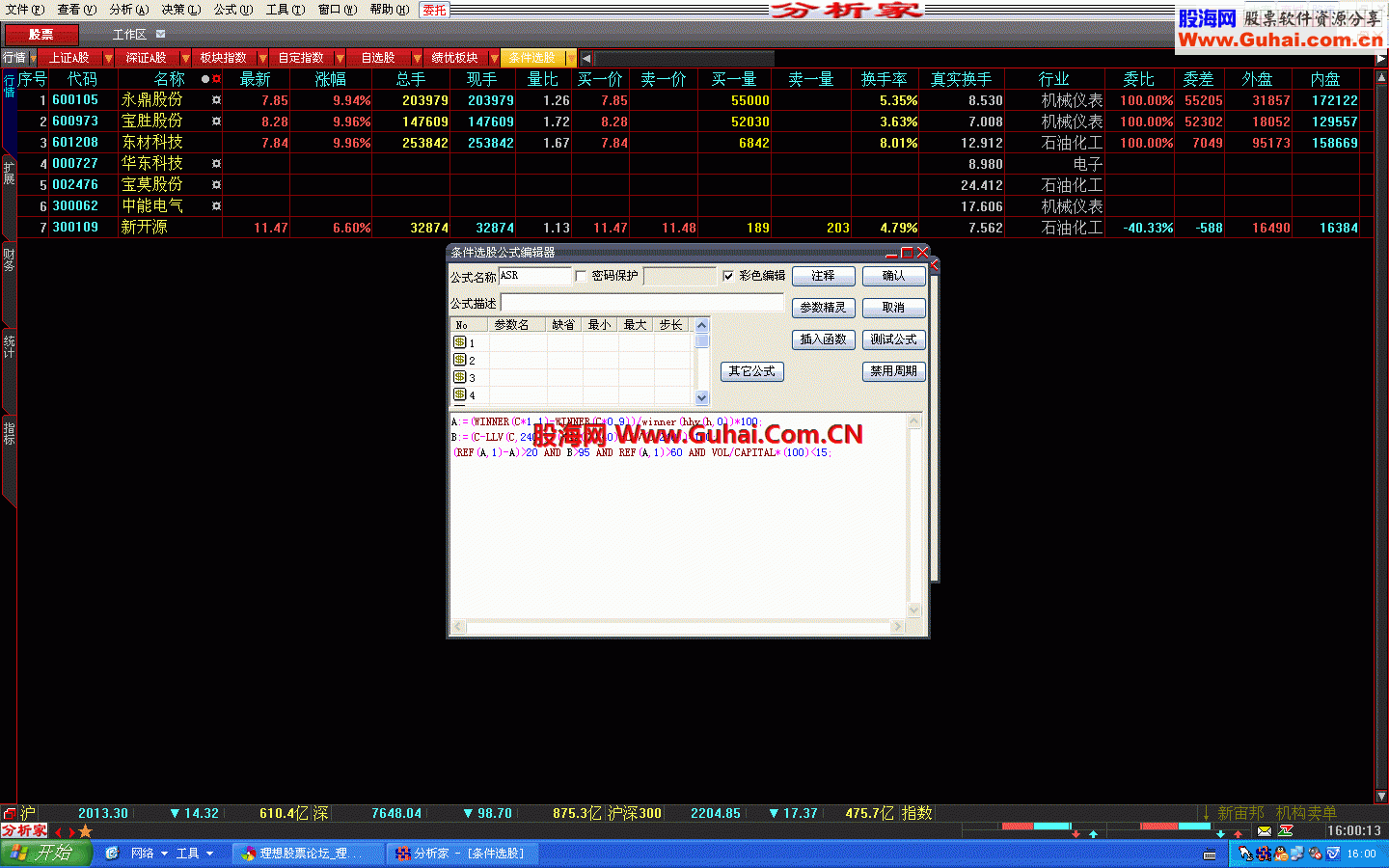Click the gear symbol in the 名称 column header
The height and width of the screenshot is (868, 1389).
[x=216, y=79]
